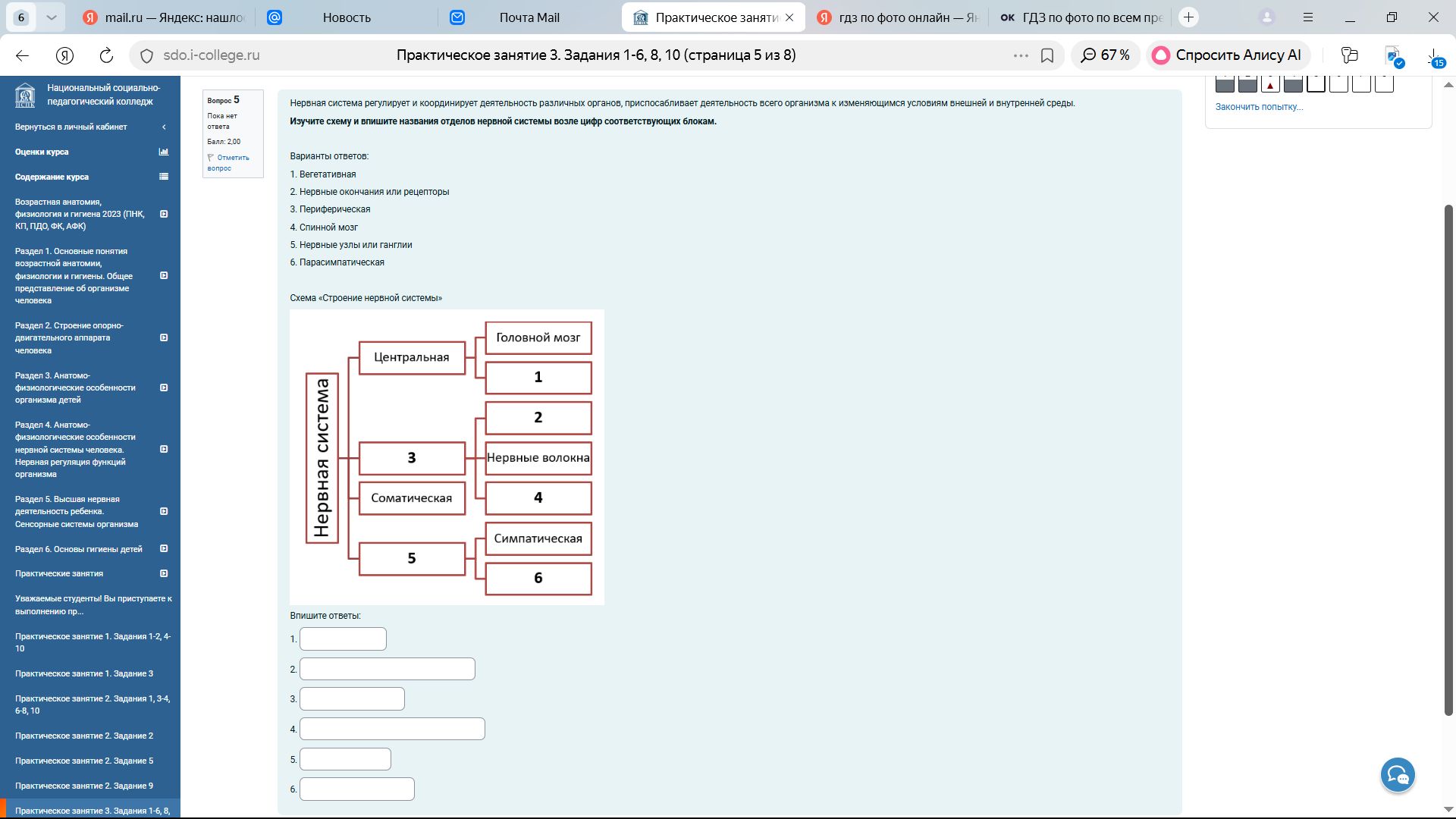Viewport: 1456px width, 819px height.
Task: Open Содержание курса
Action: [x=52, y=177]
